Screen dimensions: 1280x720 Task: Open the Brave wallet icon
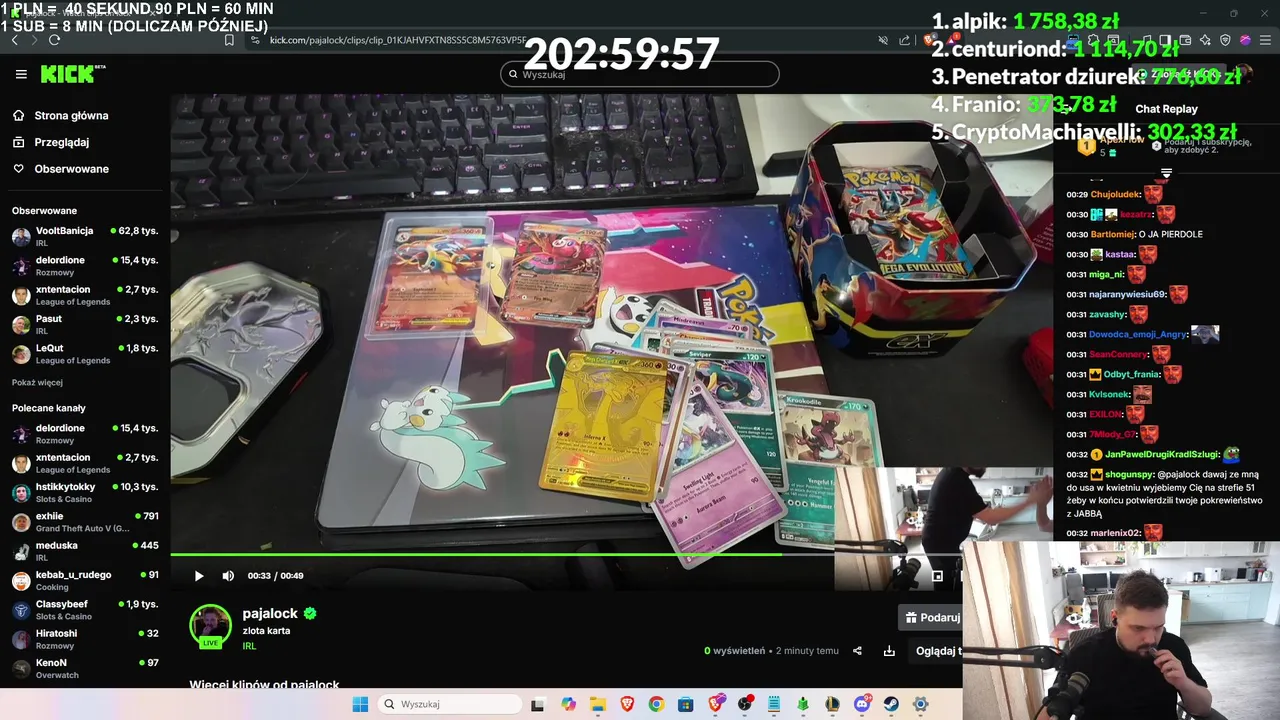[1185, 40]
